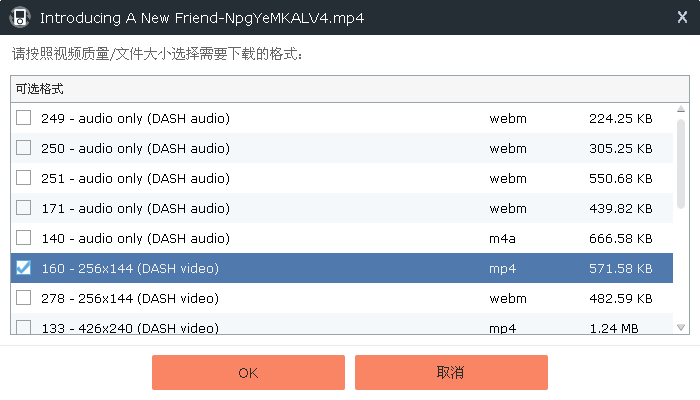Click the app icon in the title bar
Viewport: 700px width, 400px height.
(x=20, y=17)
